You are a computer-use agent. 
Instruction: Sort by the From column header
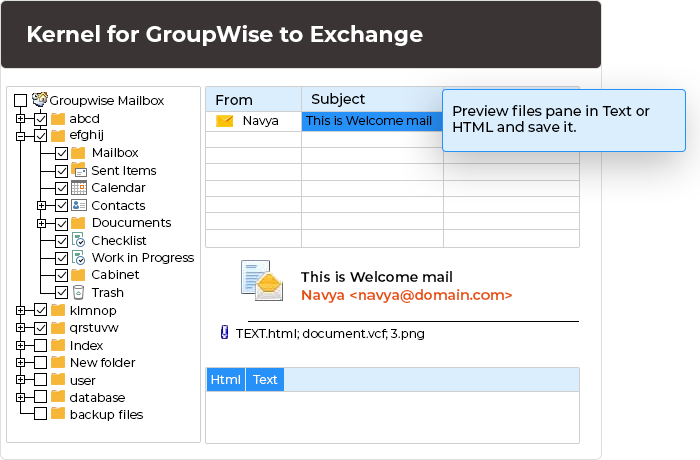[x=254, y=100]
